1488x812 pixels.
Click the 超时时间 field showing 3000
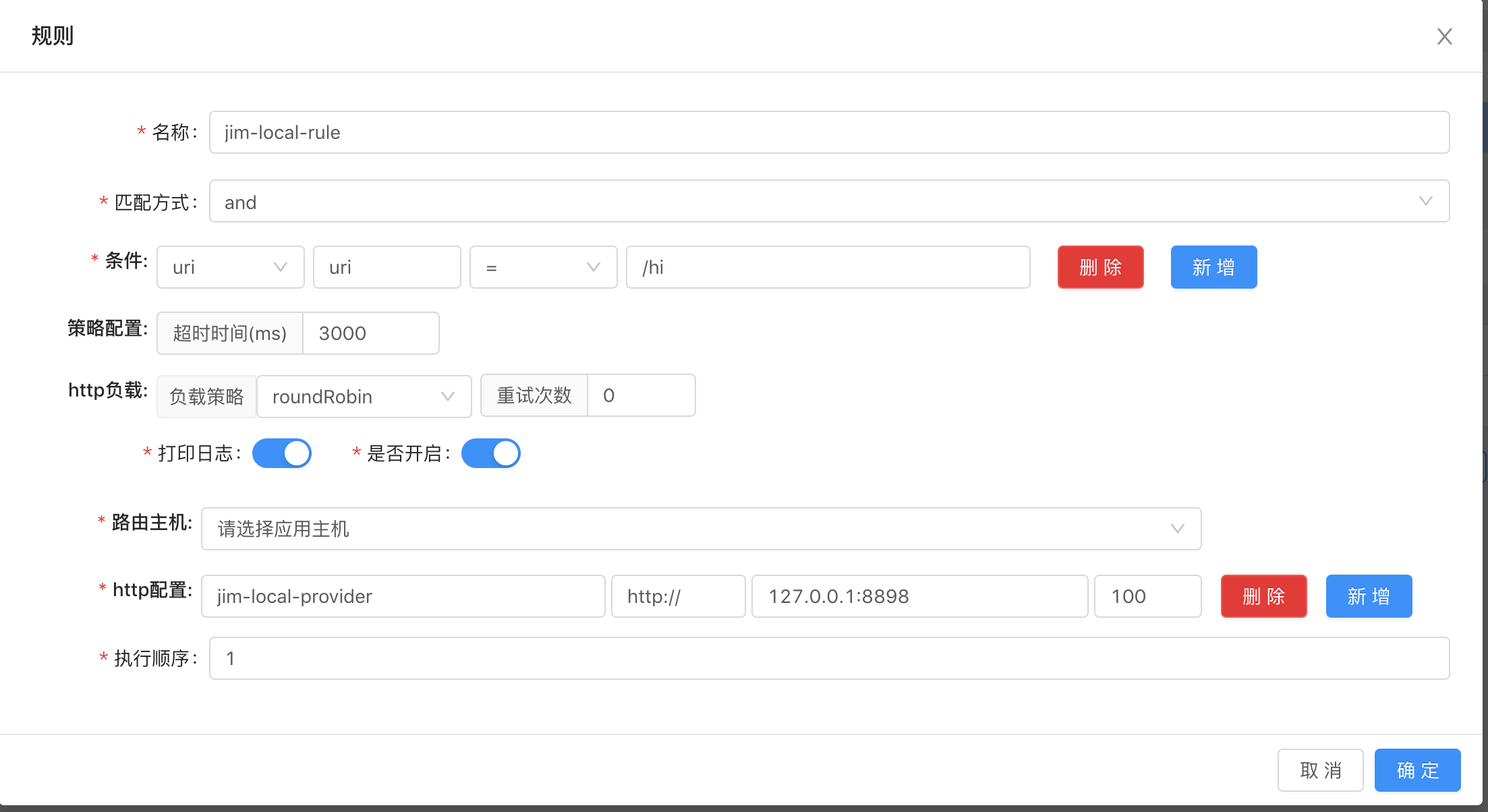click(x=370, y=333)
